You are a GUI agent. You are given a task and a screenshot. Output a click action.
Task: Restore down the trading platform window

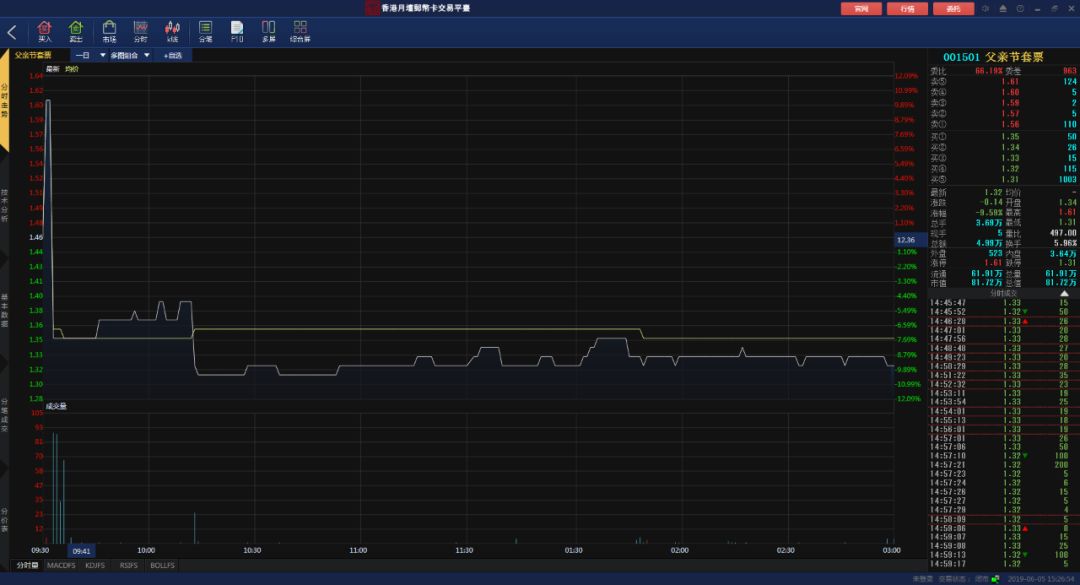coord(1055,8)
